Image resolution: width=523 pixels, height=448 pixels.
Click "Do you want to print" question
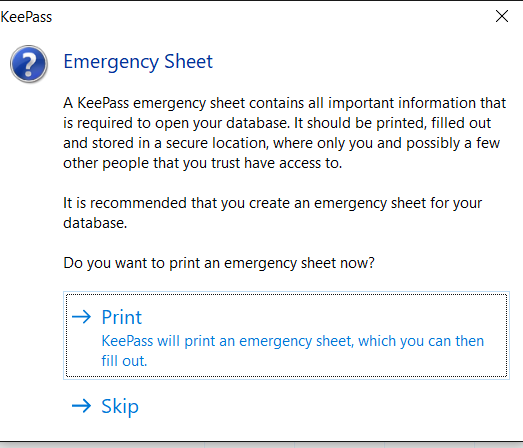click(219, 263)
